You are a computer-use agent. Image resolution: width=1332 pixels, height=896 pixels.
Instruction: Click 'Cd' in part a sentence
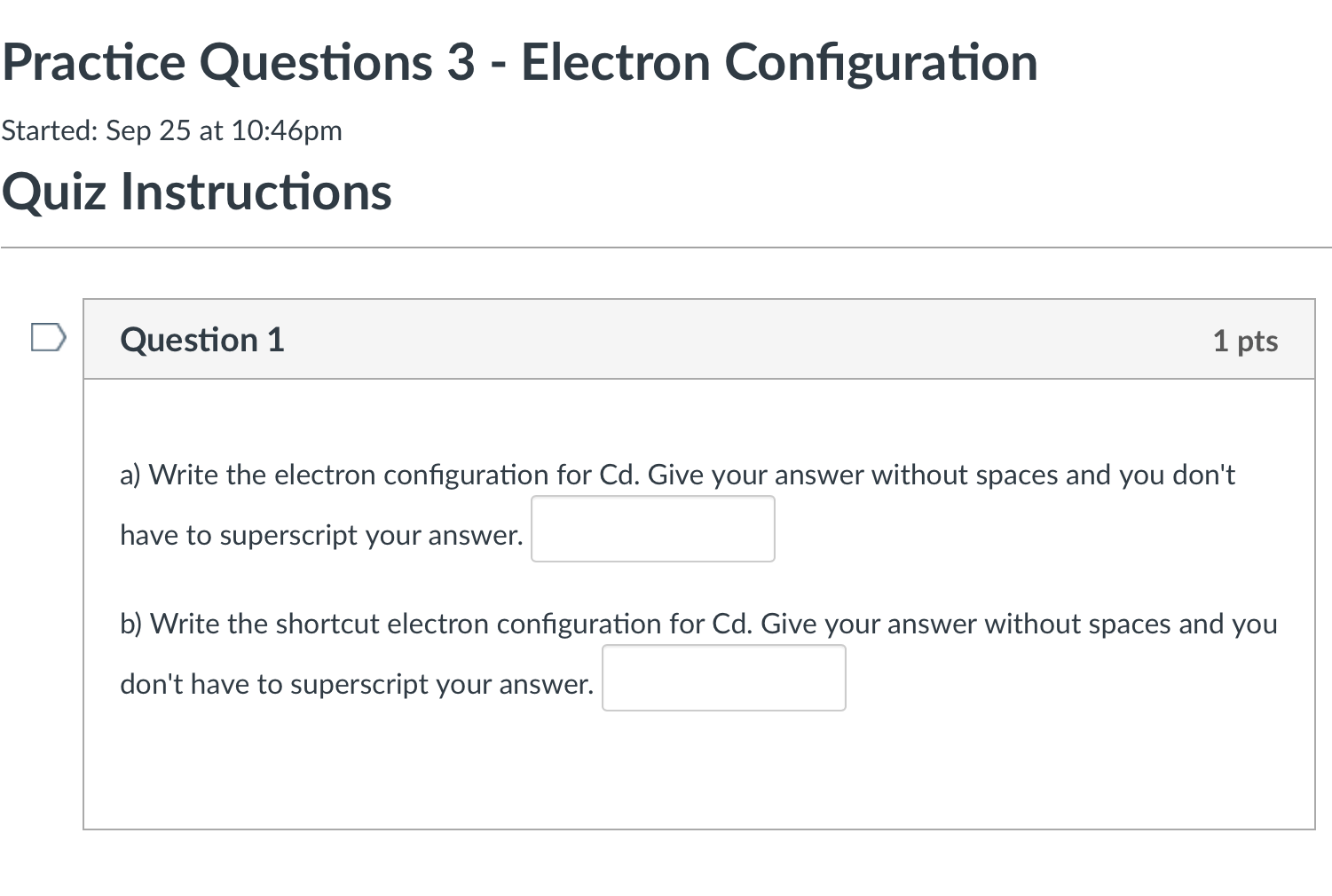pos(619,475)
